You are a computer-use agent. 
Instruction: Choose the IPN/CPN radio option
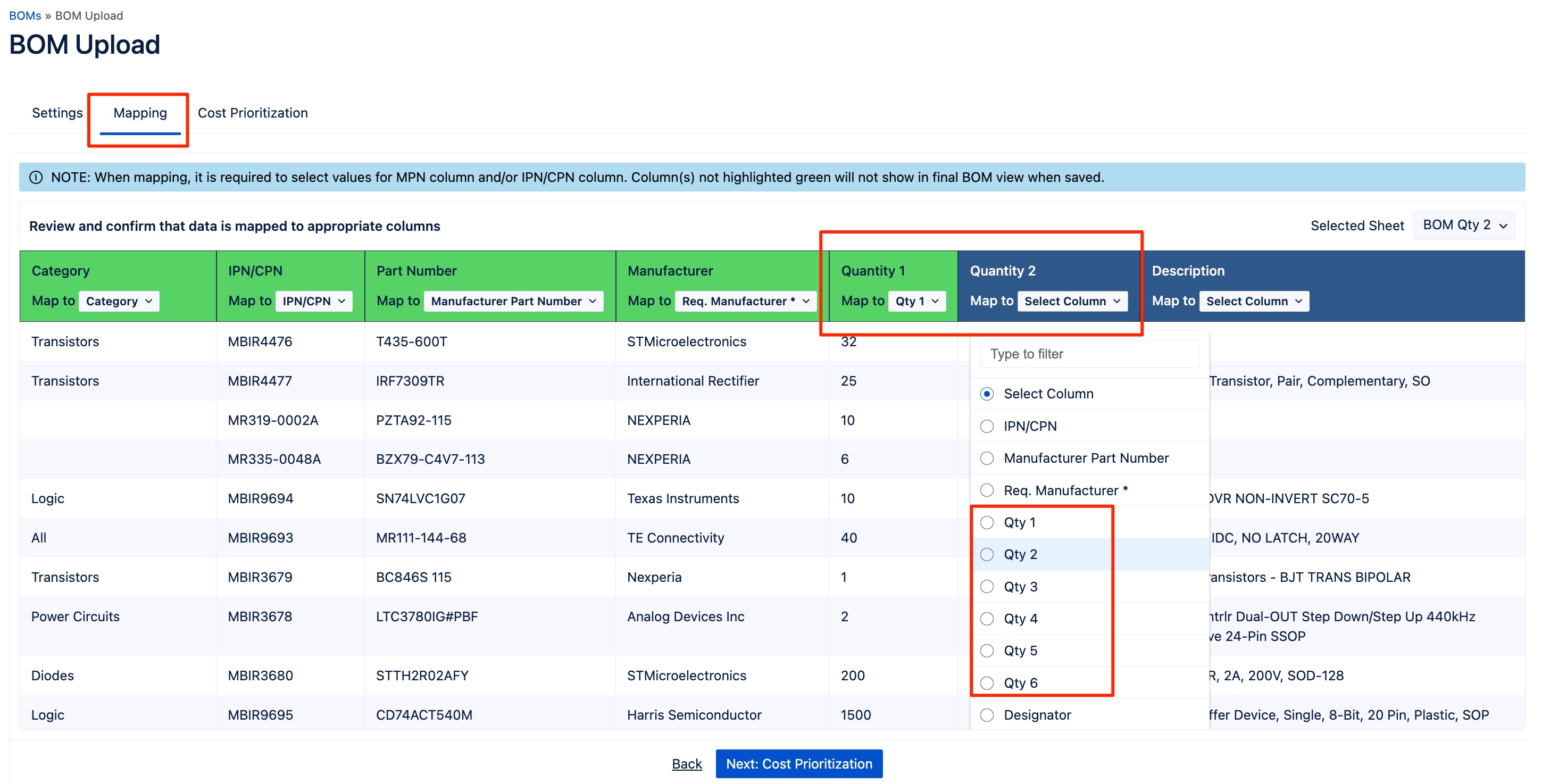click(987, 426)
